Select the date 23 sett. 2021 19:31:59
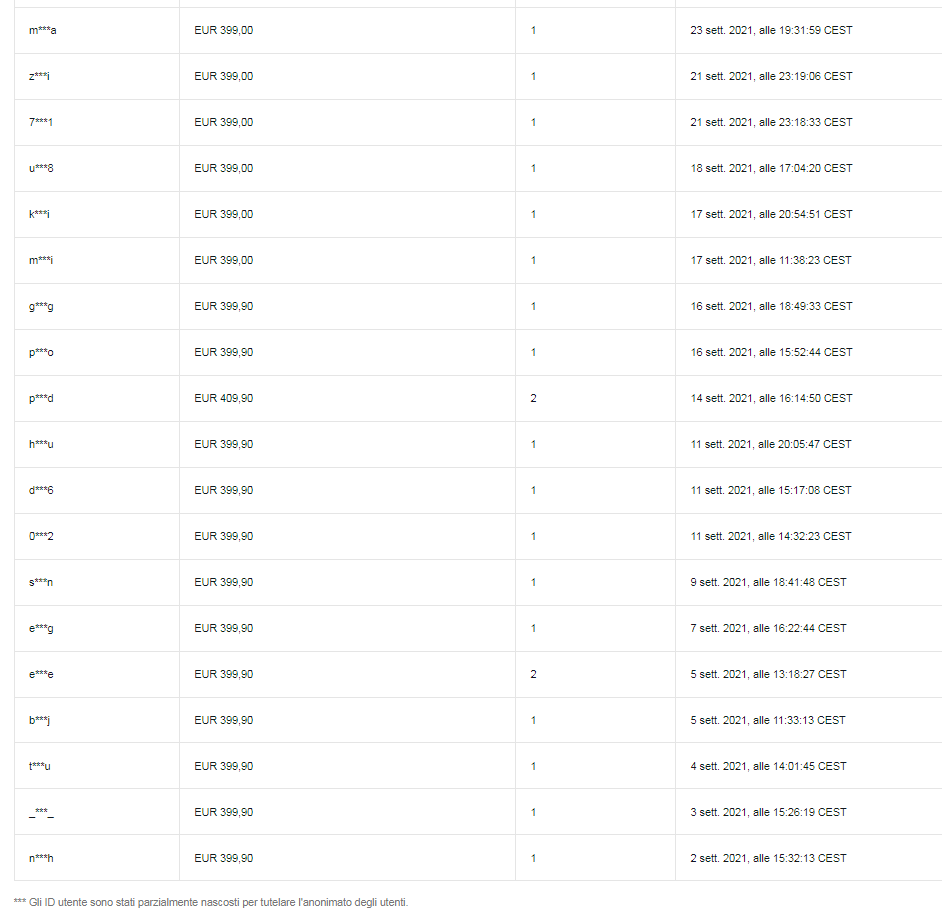943x913 pixels. [x=771, y=30]
